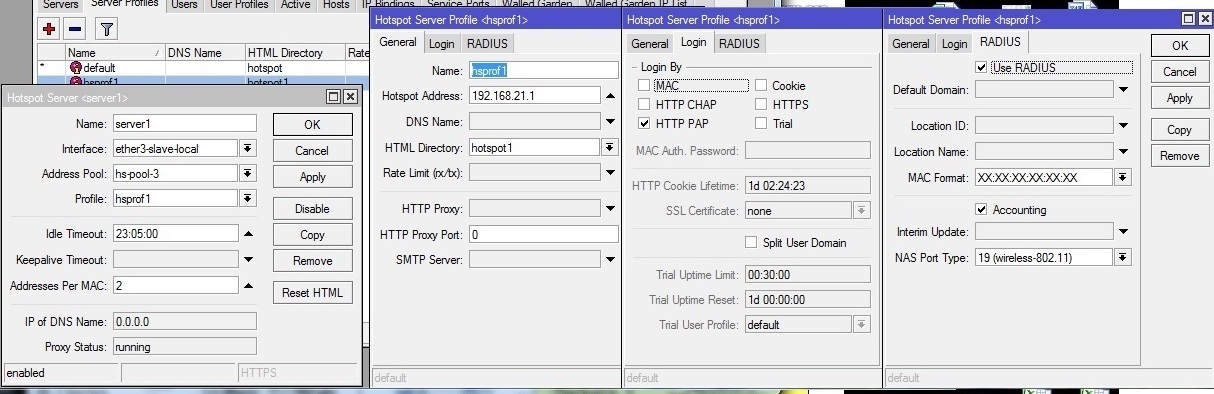Click the red plus Add button
Image resolution: width=1214 pixels, height=394 pixels.
tap(48, 29)
